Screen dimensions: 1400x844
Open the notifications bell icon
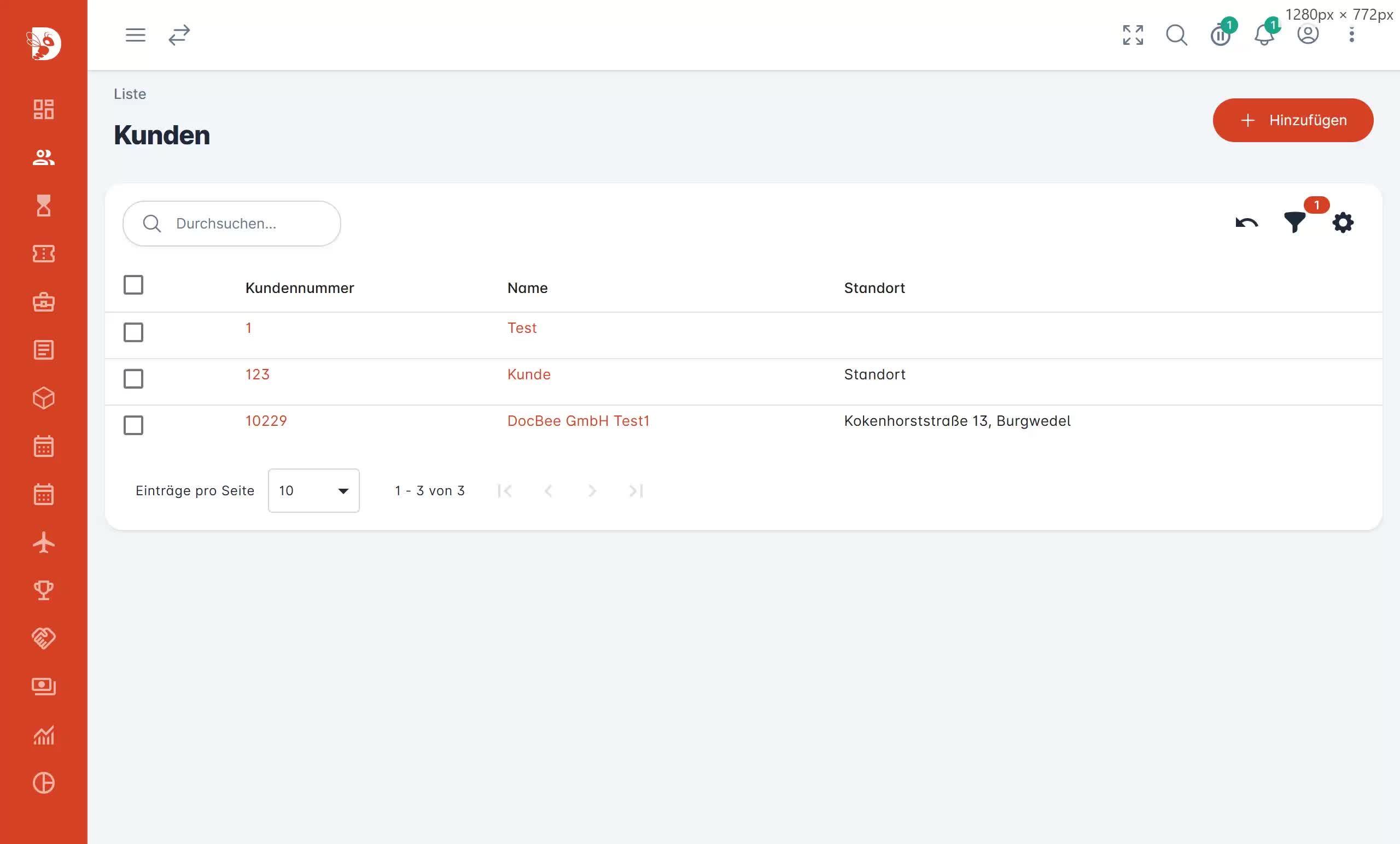click(x=1264, y=35)
